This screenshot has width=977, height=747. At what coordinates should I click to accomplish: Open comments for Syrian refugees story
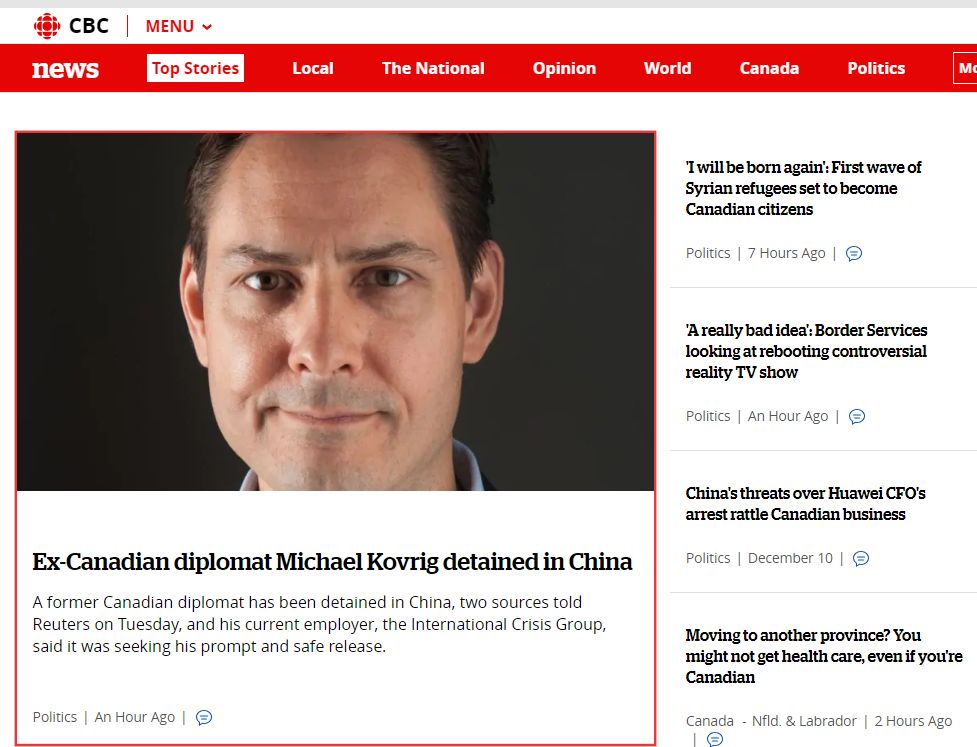[x=854, y=253]
